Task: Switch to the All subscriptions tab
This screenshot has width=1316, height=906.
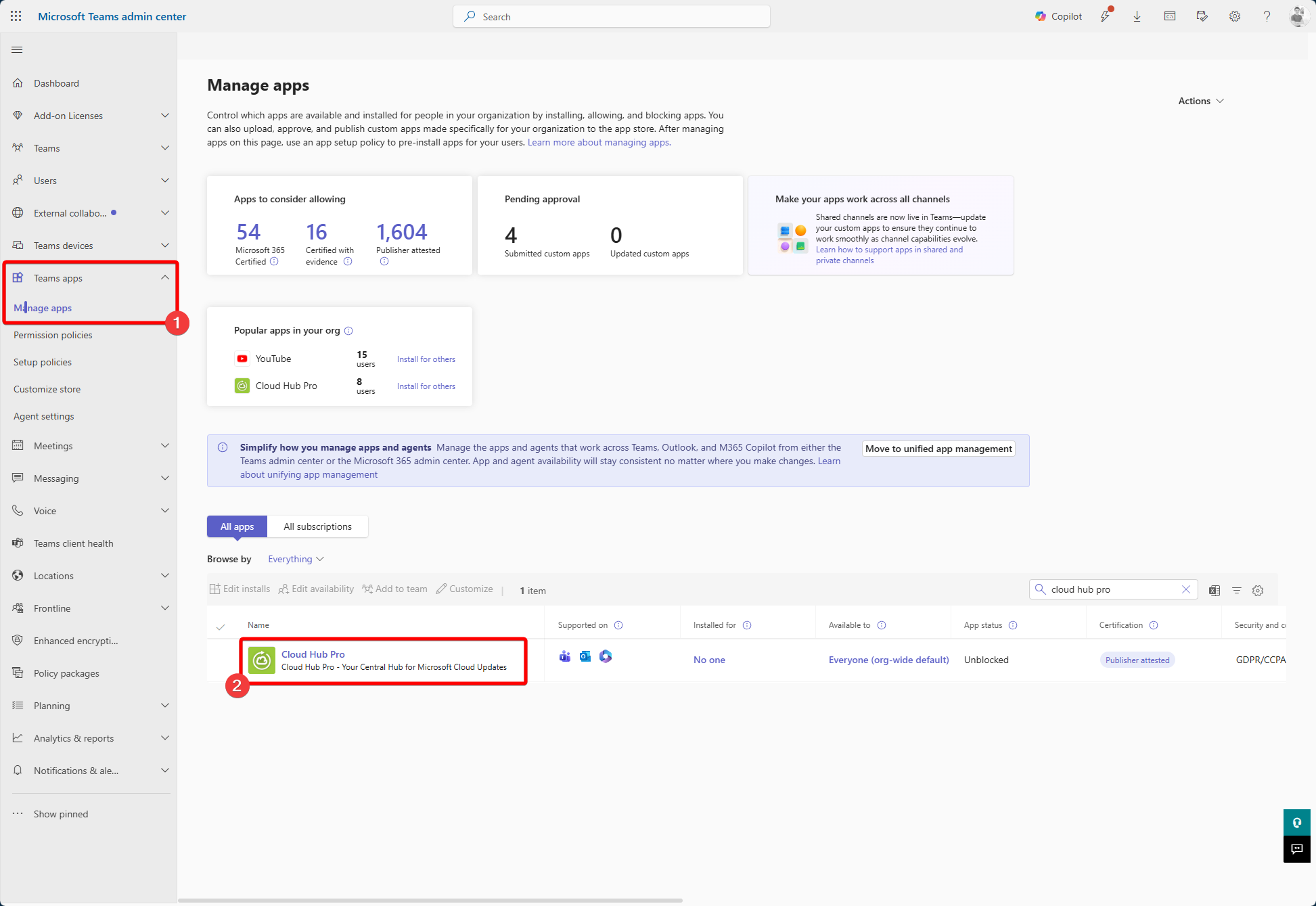Action: tap(317, 526)
